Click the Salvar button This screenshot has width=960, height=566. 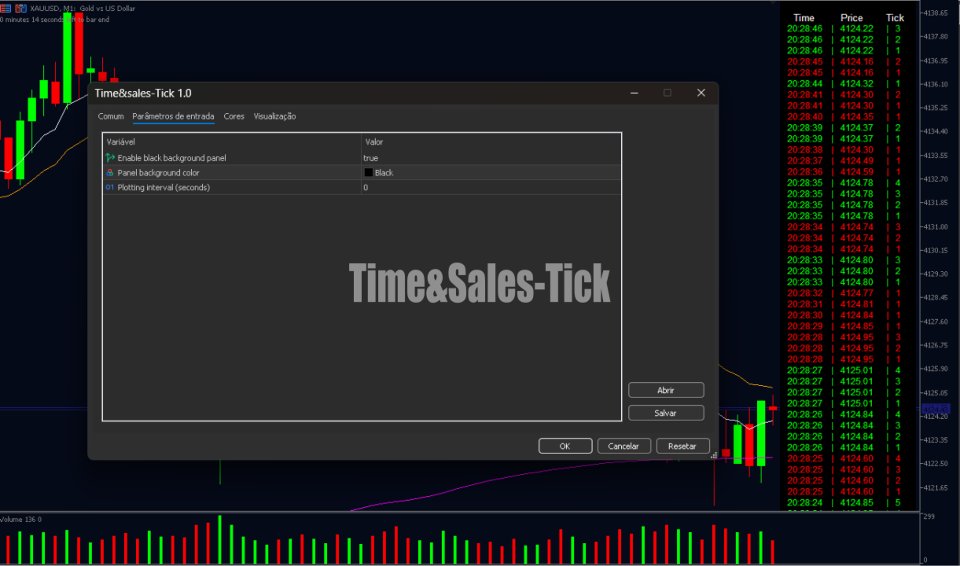(x=666, y=413)
